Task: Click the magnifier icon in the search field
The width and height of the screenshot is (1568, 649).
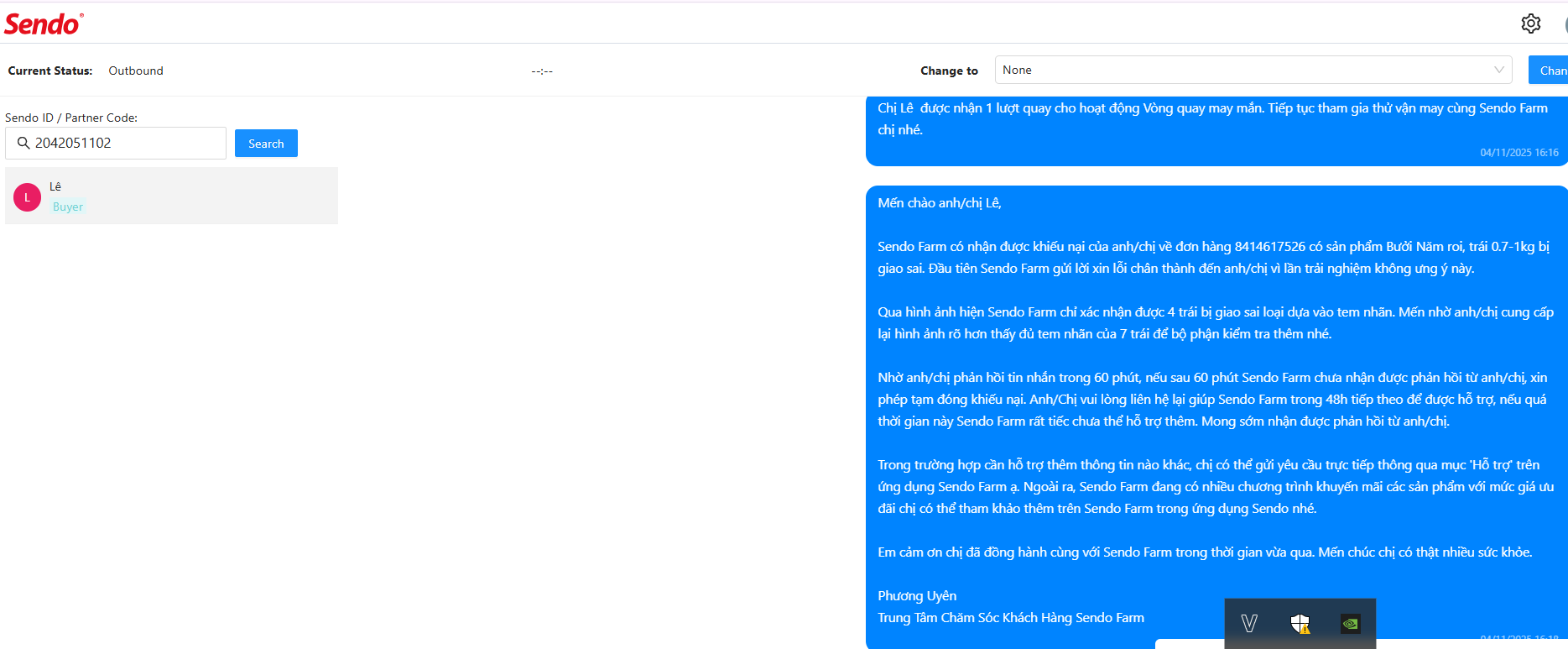Action: pos(23,143)
